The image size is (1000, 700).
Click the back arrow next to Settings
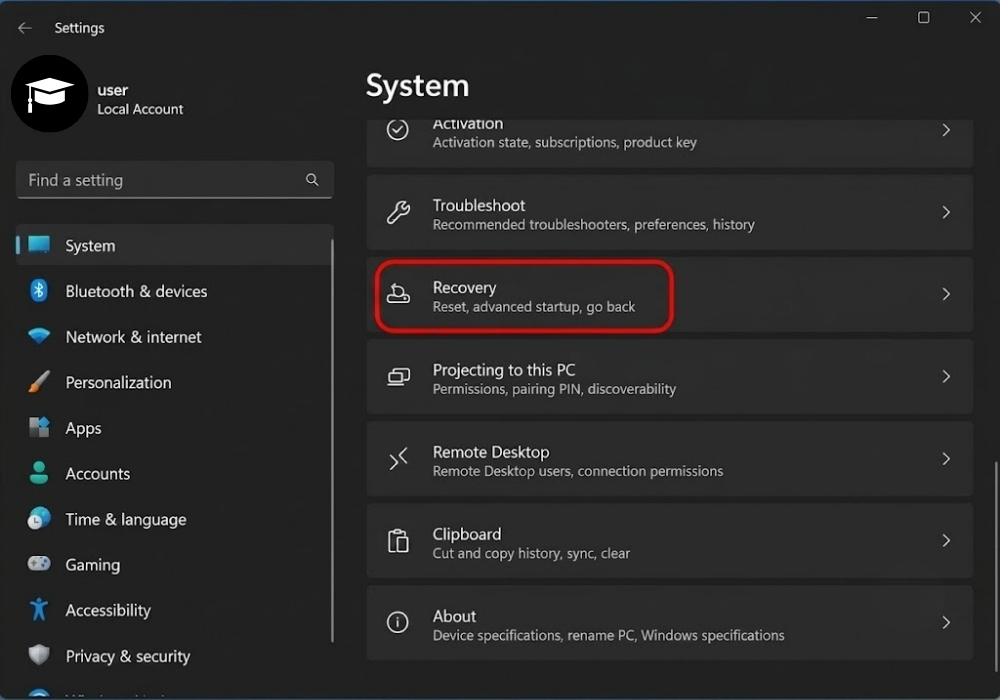25,28
